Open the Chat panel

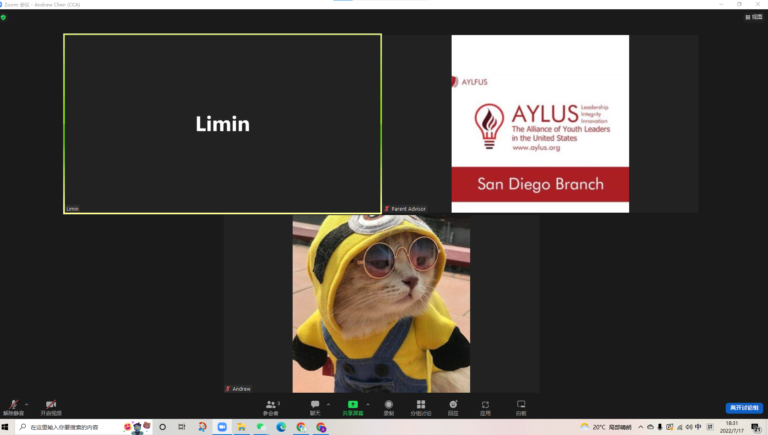pyautogui.click(x=315, y=408)
